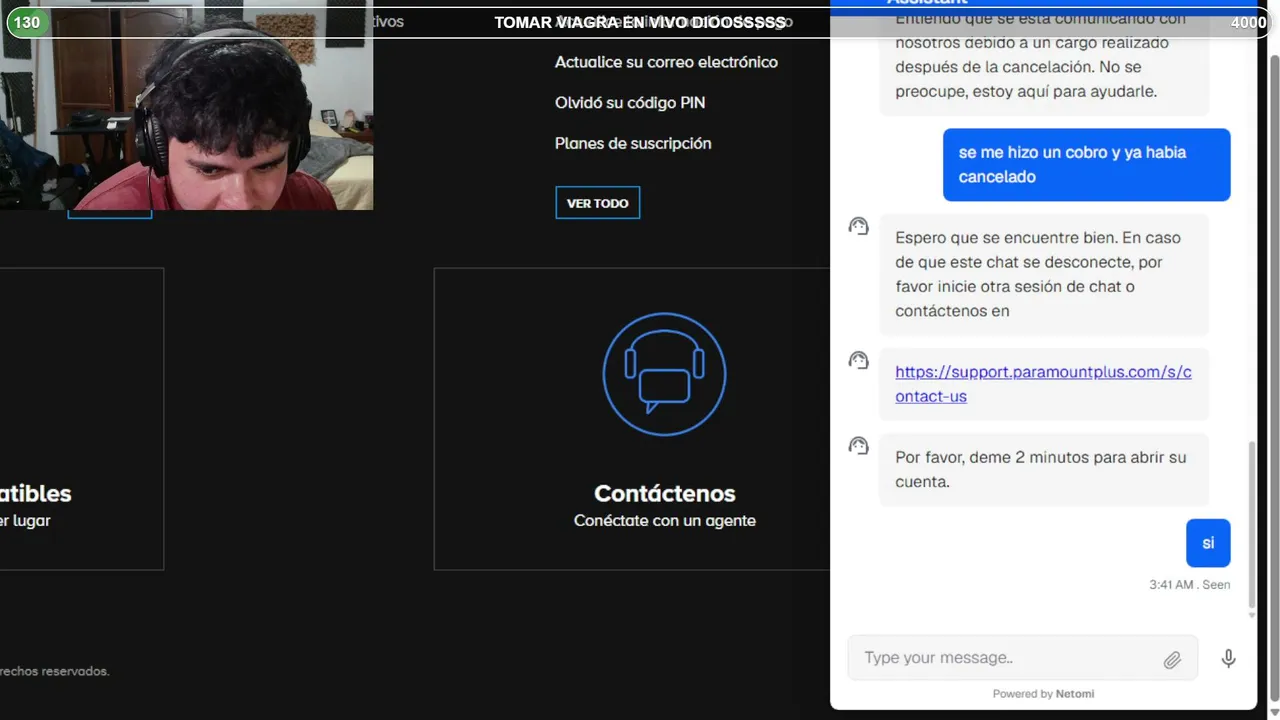Open the support.paramountplus.com contact-us link

pyautogui.click(x=1043, y=384)
